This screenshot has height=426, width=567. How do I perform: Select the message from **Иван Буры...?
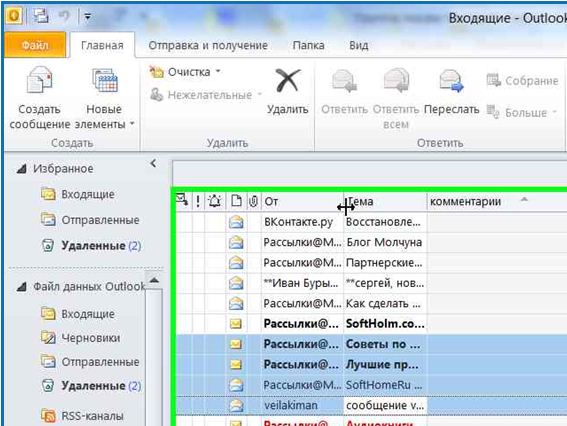tap(371, 283)
